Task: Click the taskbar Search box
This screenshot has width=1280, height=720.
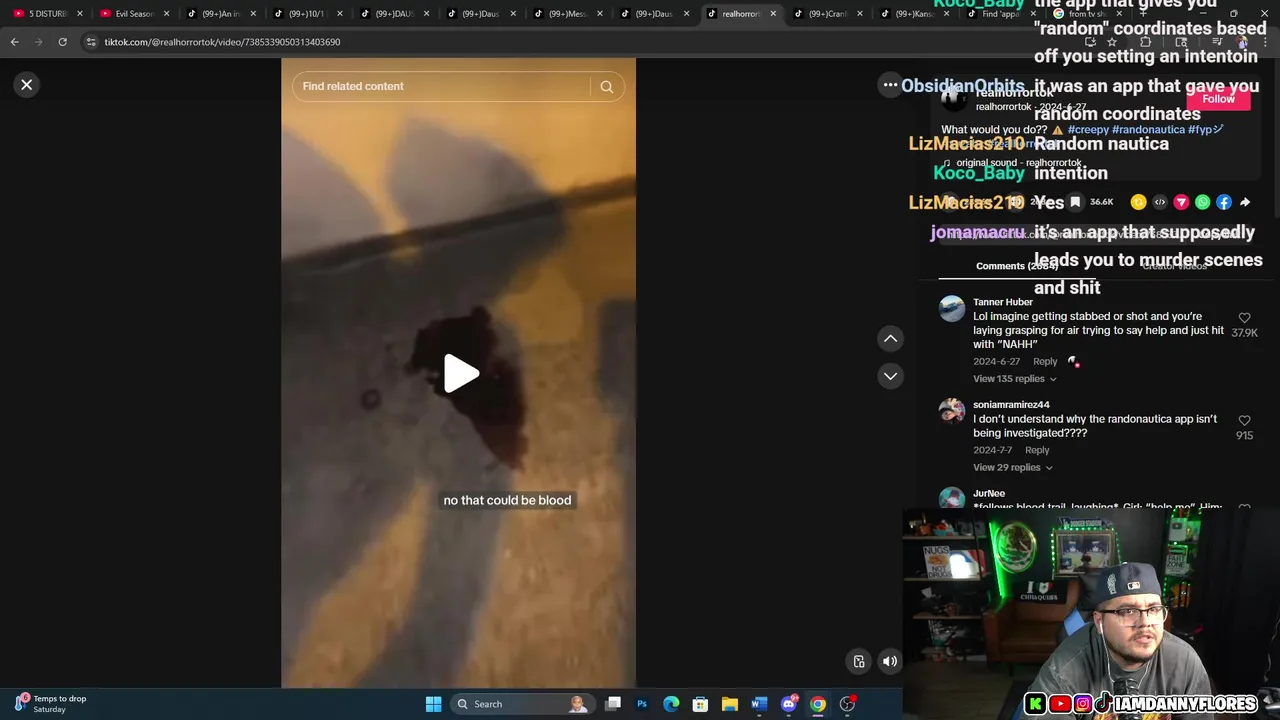Action: 521,704
